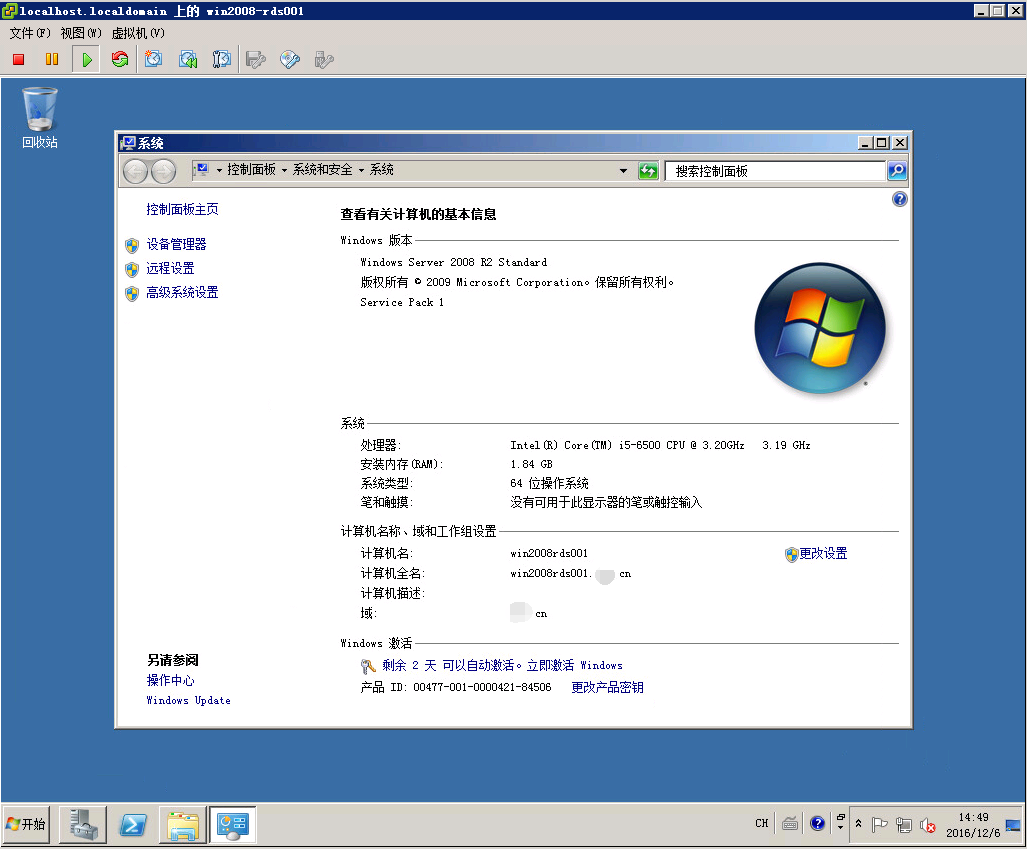Click the green refresh button in address bar
Screen dimensions: 1027x849
[x=648, y=171]
